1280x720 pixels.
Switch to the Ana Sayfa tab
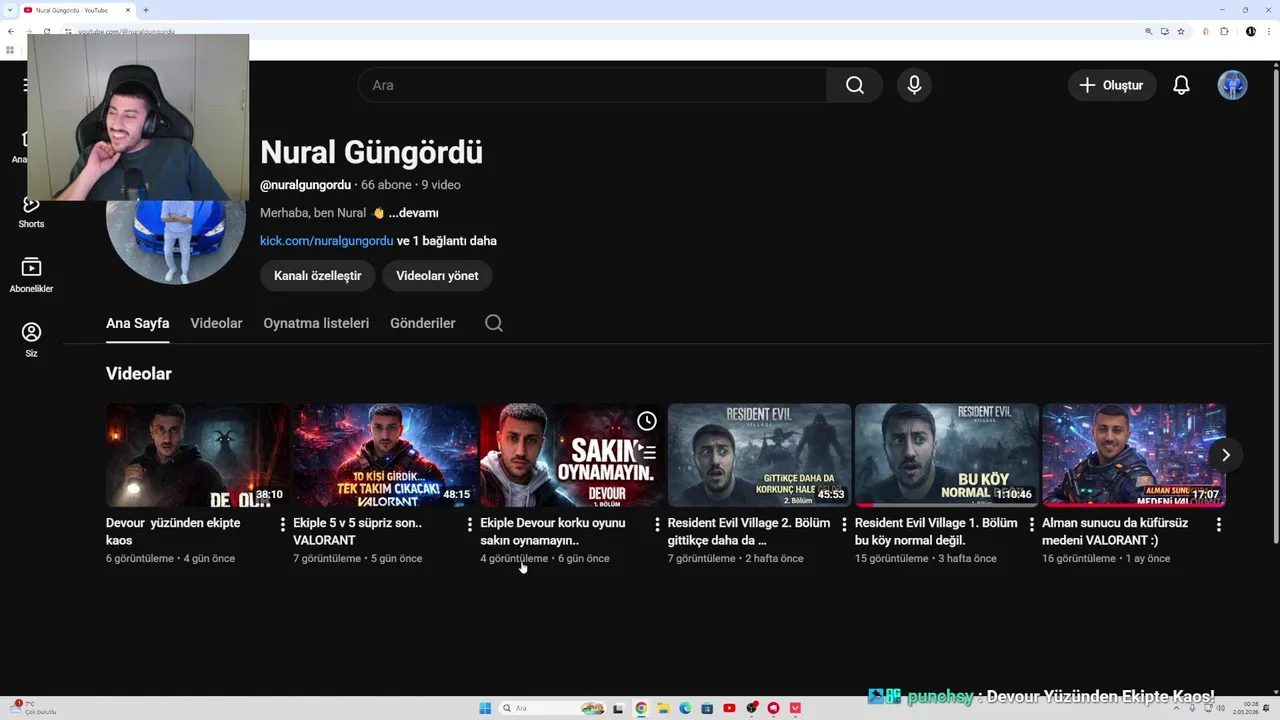point(137,323)
